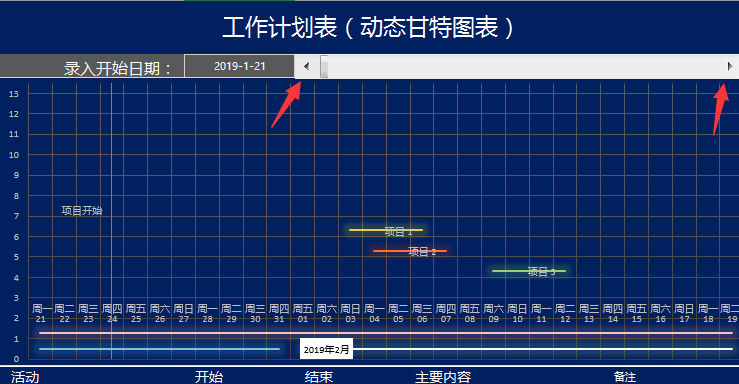
Task: Click the 周日 27 date label
Action: tap(183, 313)
